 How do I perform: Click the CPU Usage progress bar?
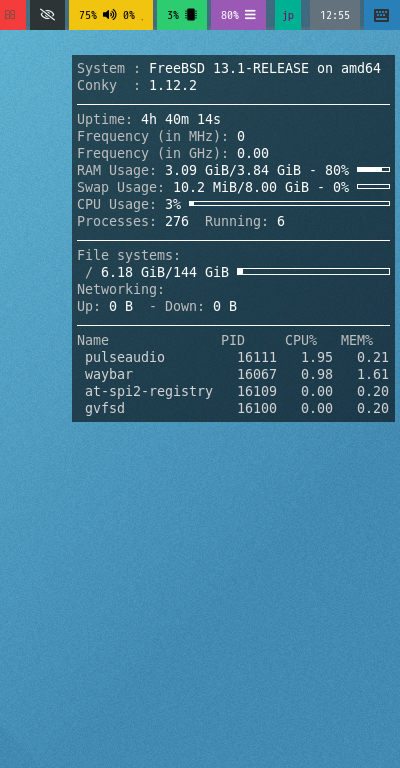click(289, 203)
